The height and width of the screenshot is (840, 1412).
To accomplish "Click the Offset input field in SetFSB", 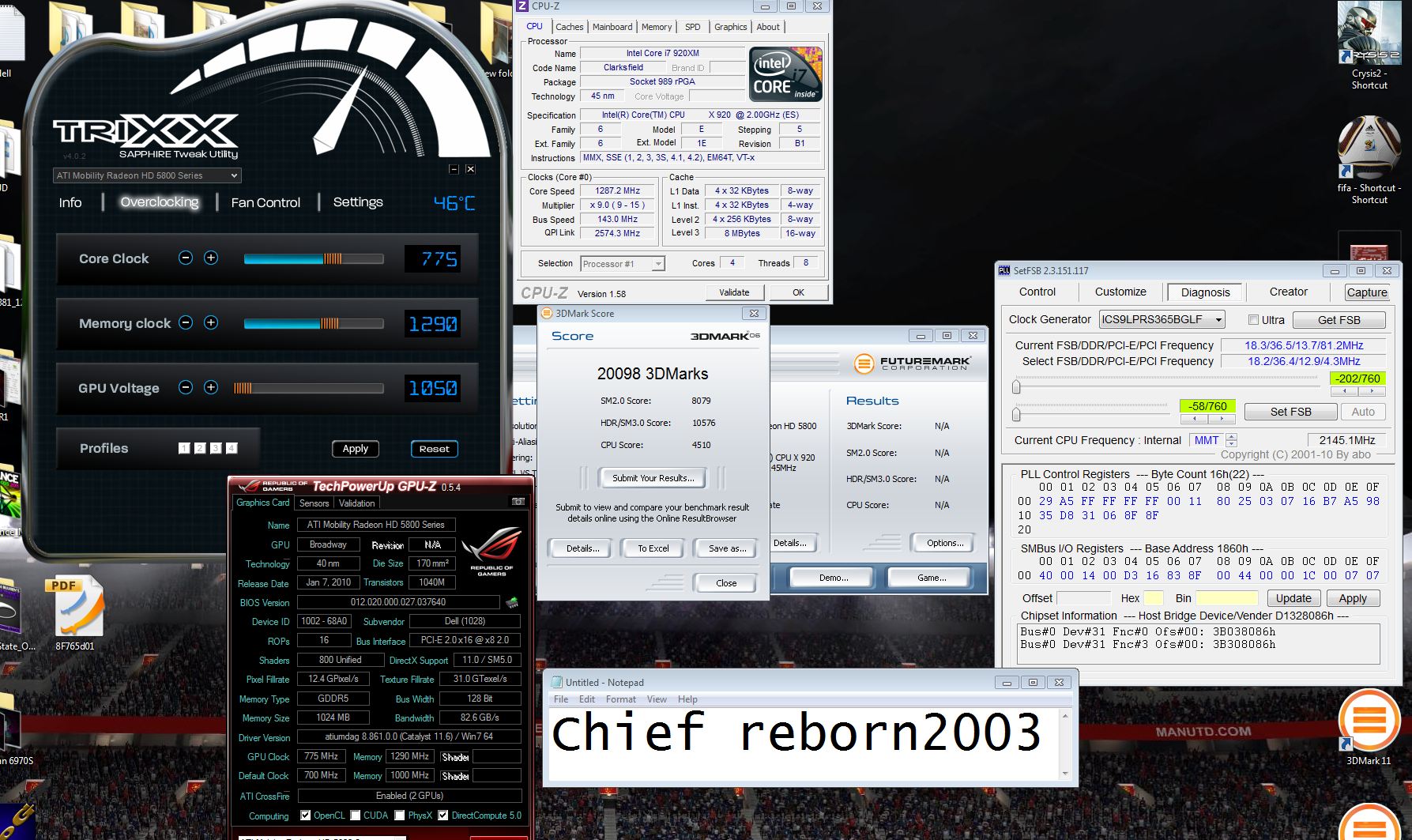I will [1083, 598].
